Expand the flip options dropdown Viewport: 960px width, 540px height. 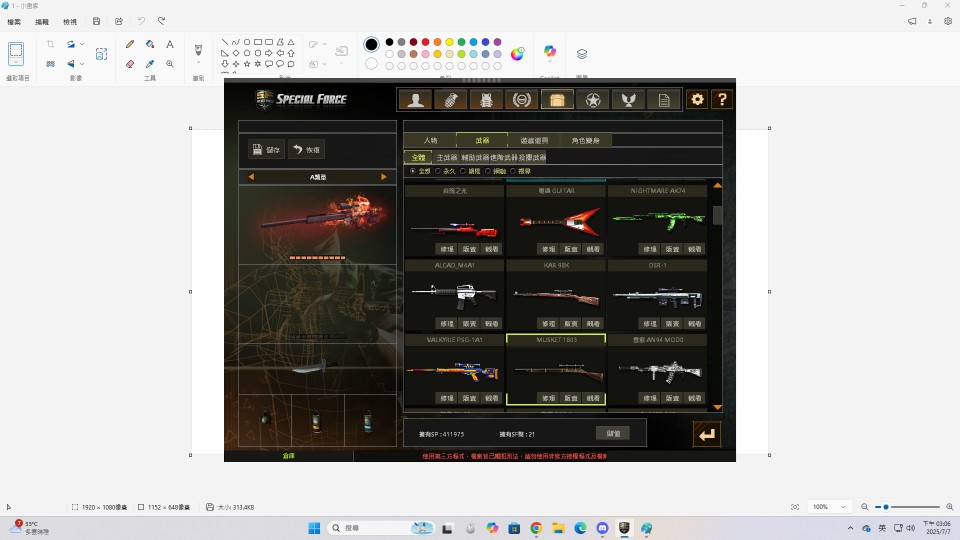[82, 64]
